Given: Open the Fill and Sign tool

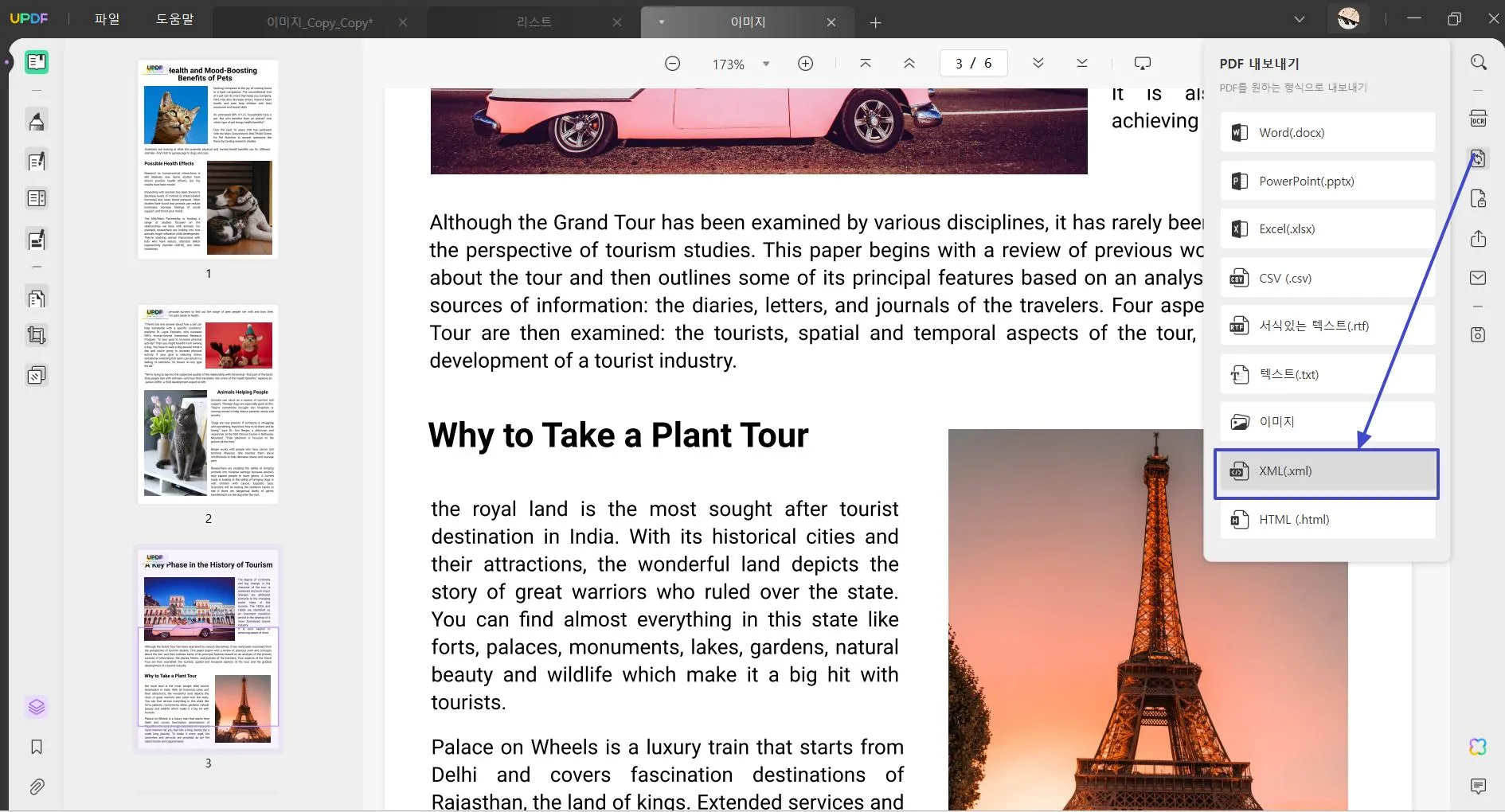Looking at the screenshot, I should 37,239.
